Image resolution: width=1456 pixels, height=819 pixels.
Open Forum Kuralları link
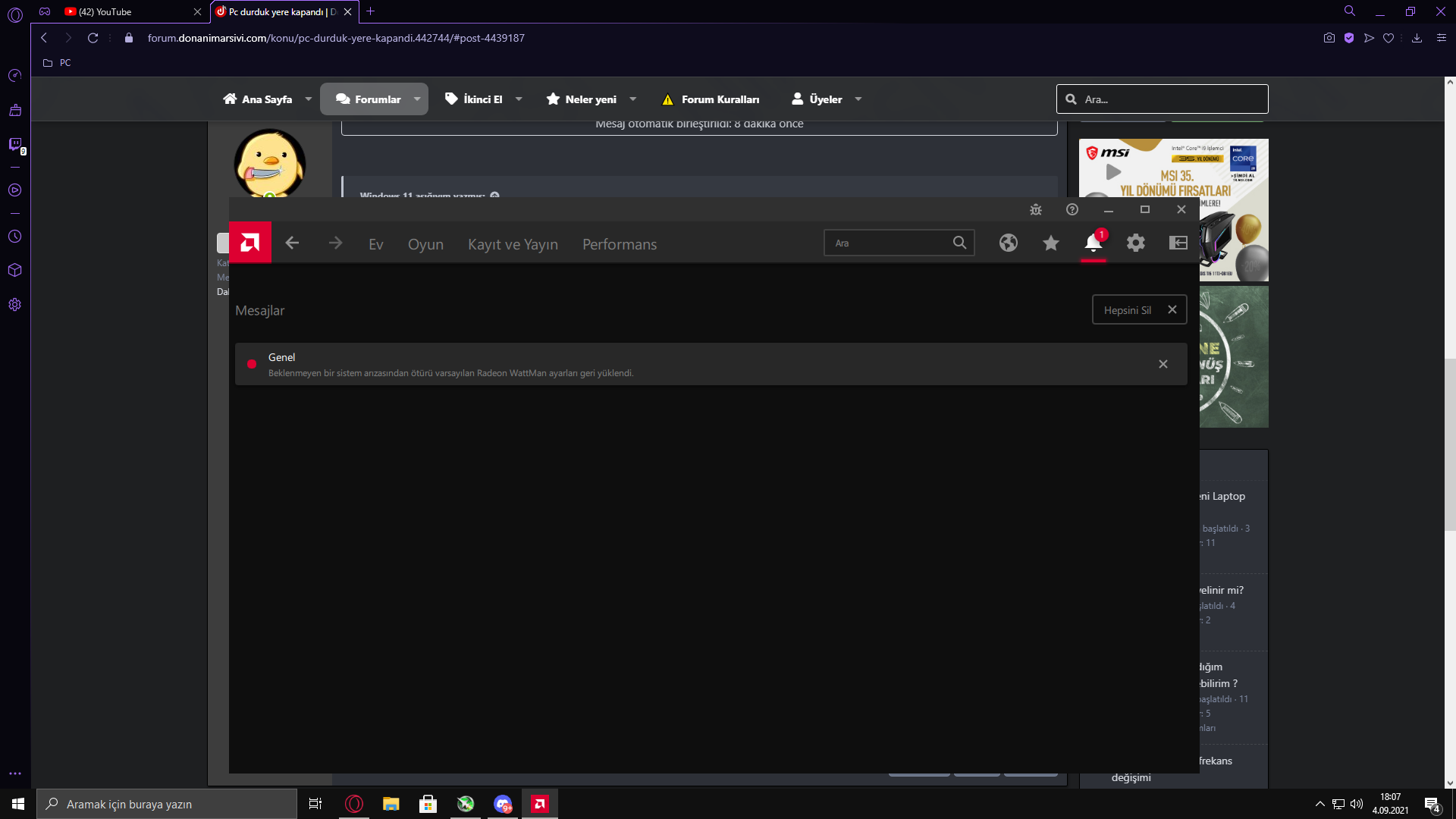(720, 99)
